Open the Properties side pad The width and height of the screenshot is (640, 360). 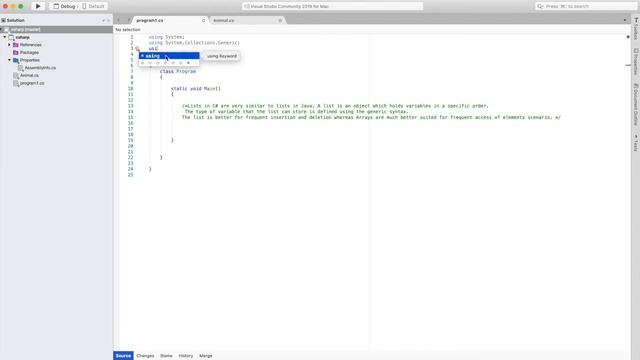636,62
